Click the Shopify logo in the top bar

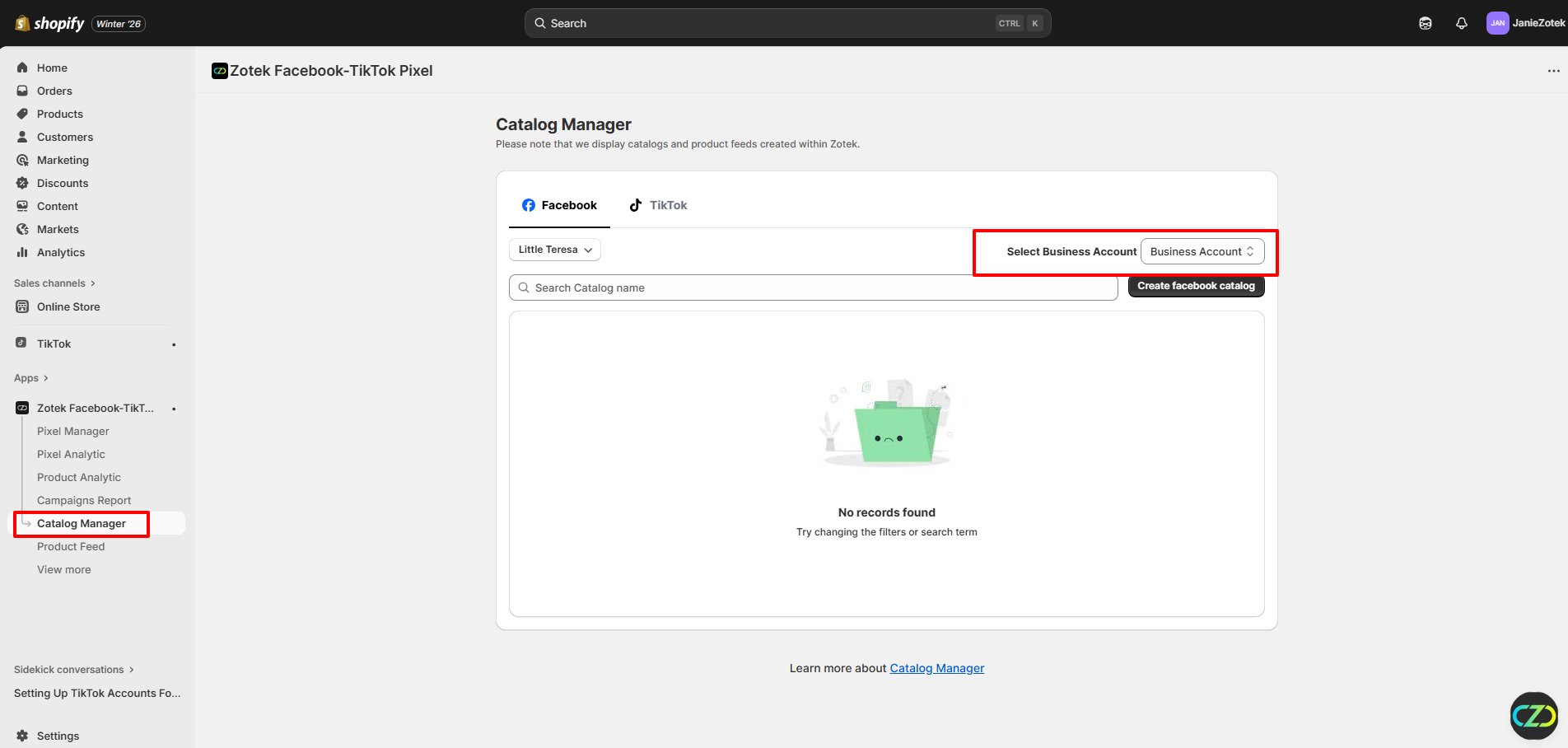[49, 23]
